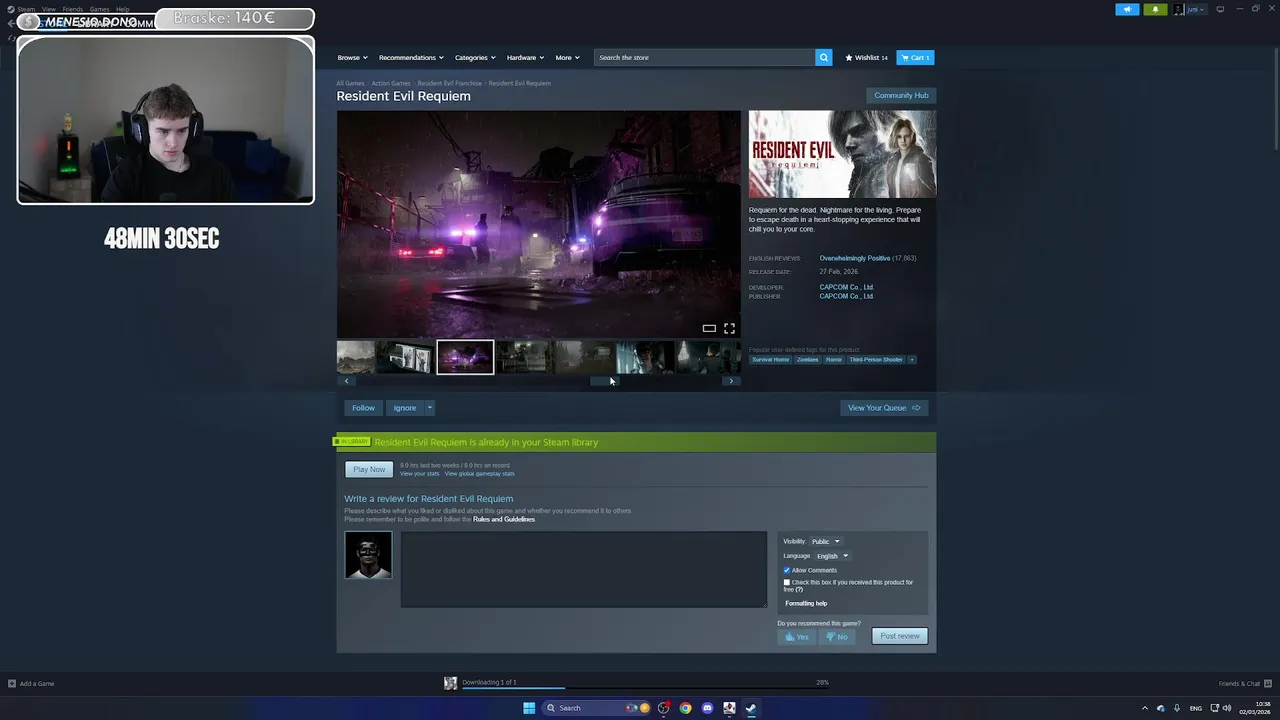1280x720 pixels.
Task: Show hidden system tray icons
Action: click(x=1145, y=708)
